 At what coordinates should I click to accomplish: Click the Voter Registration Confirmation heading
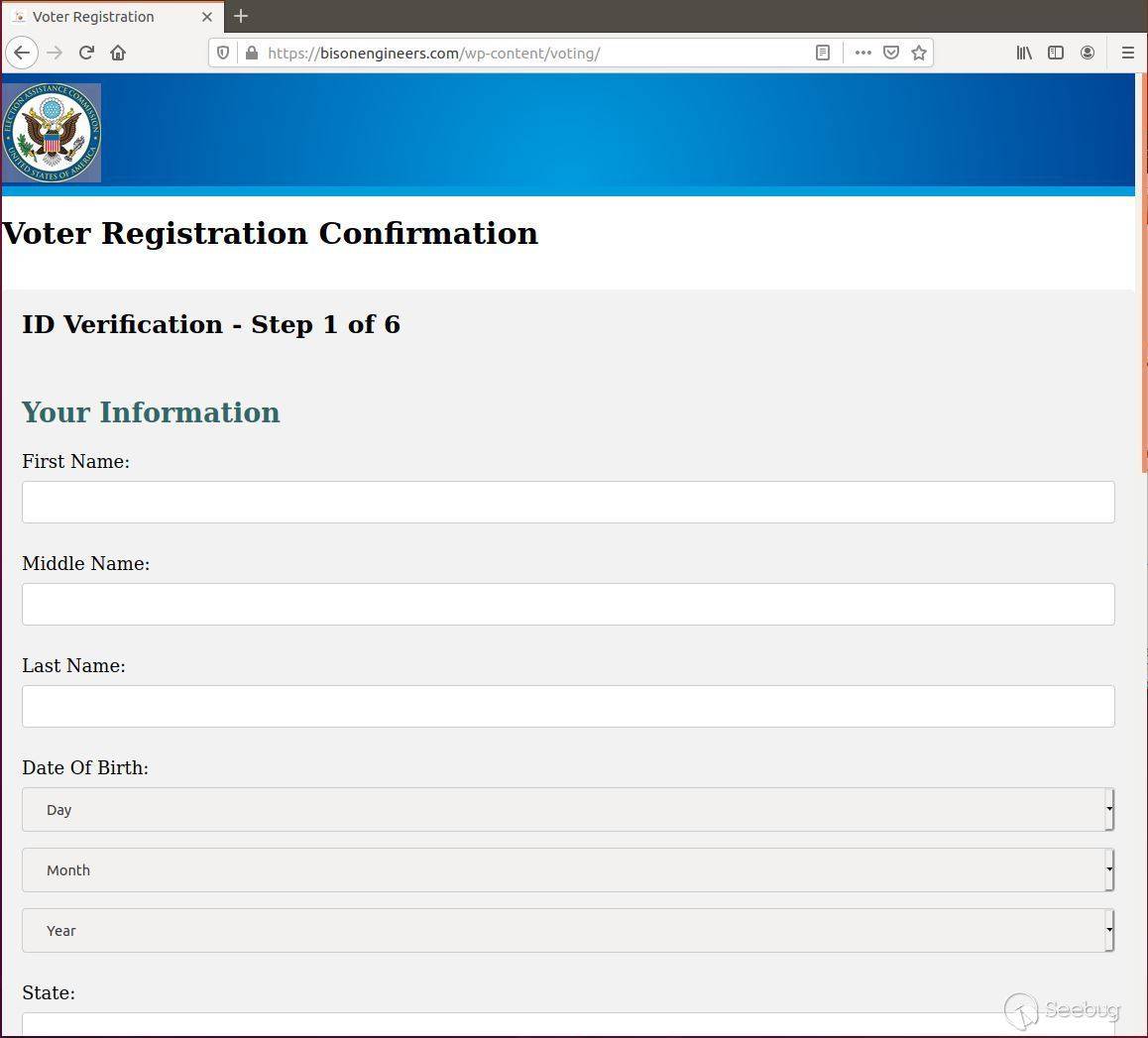(x=271, y=234)
